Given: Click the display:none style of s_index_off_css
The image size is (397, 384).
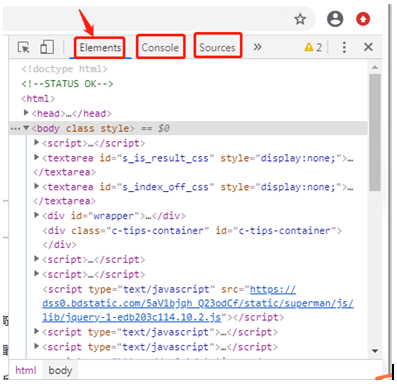Looking at the screenshot, I should click(x=298, y=187).
